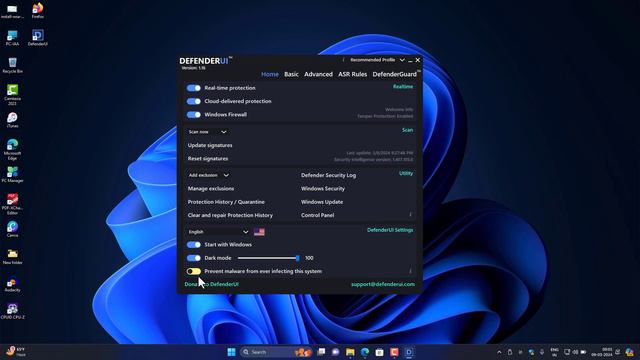Open Manage exclusions
The width and height of the screenshot is (640, 360).
tap(211, 189)
